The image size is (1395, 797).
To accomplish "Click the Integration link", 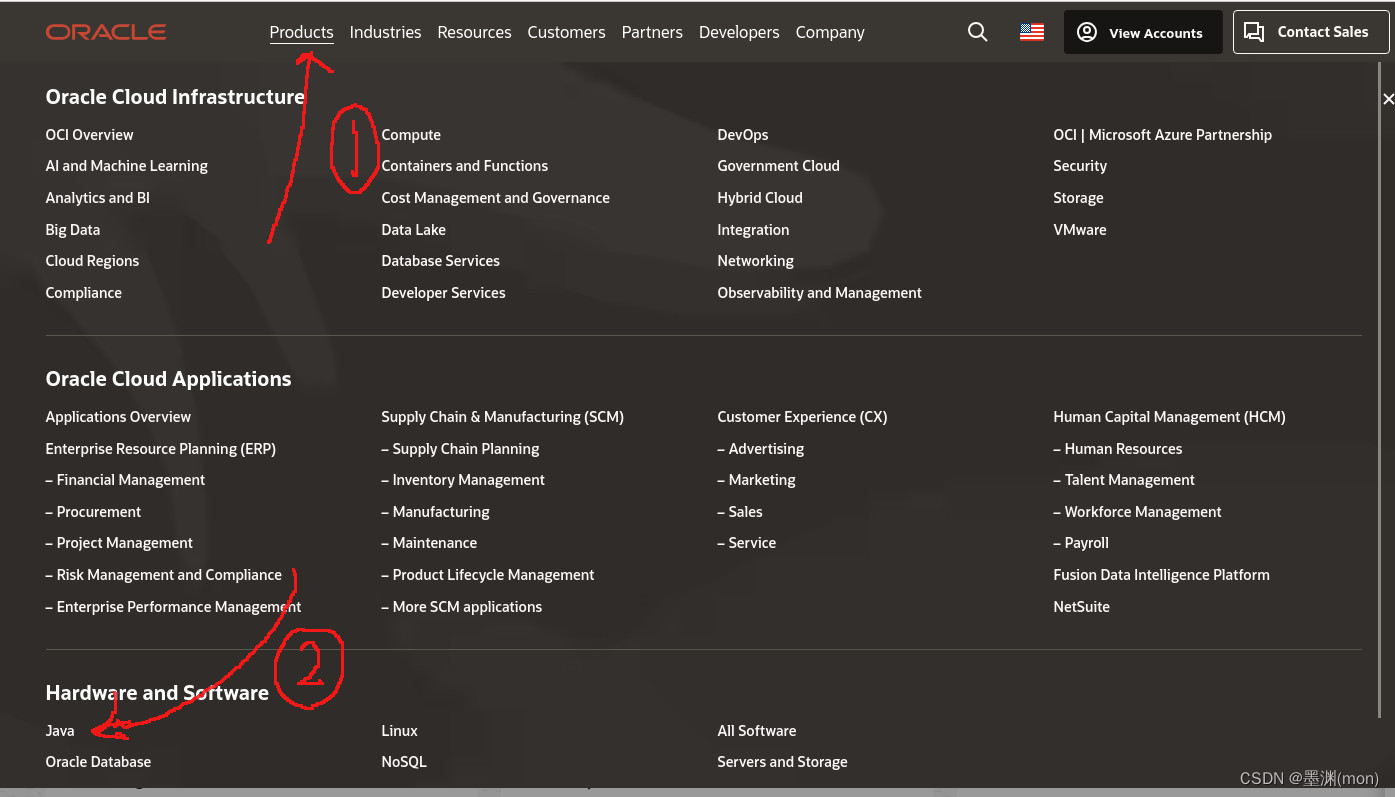I will point(754,230).
